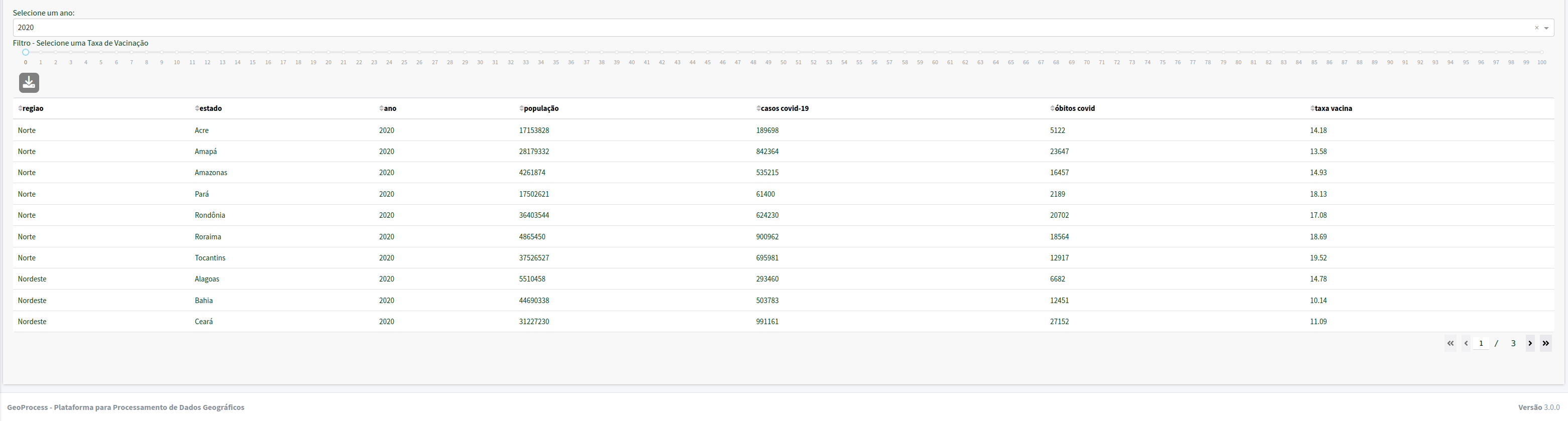
Task: Sort by população column sort icon
Action: 521,108
